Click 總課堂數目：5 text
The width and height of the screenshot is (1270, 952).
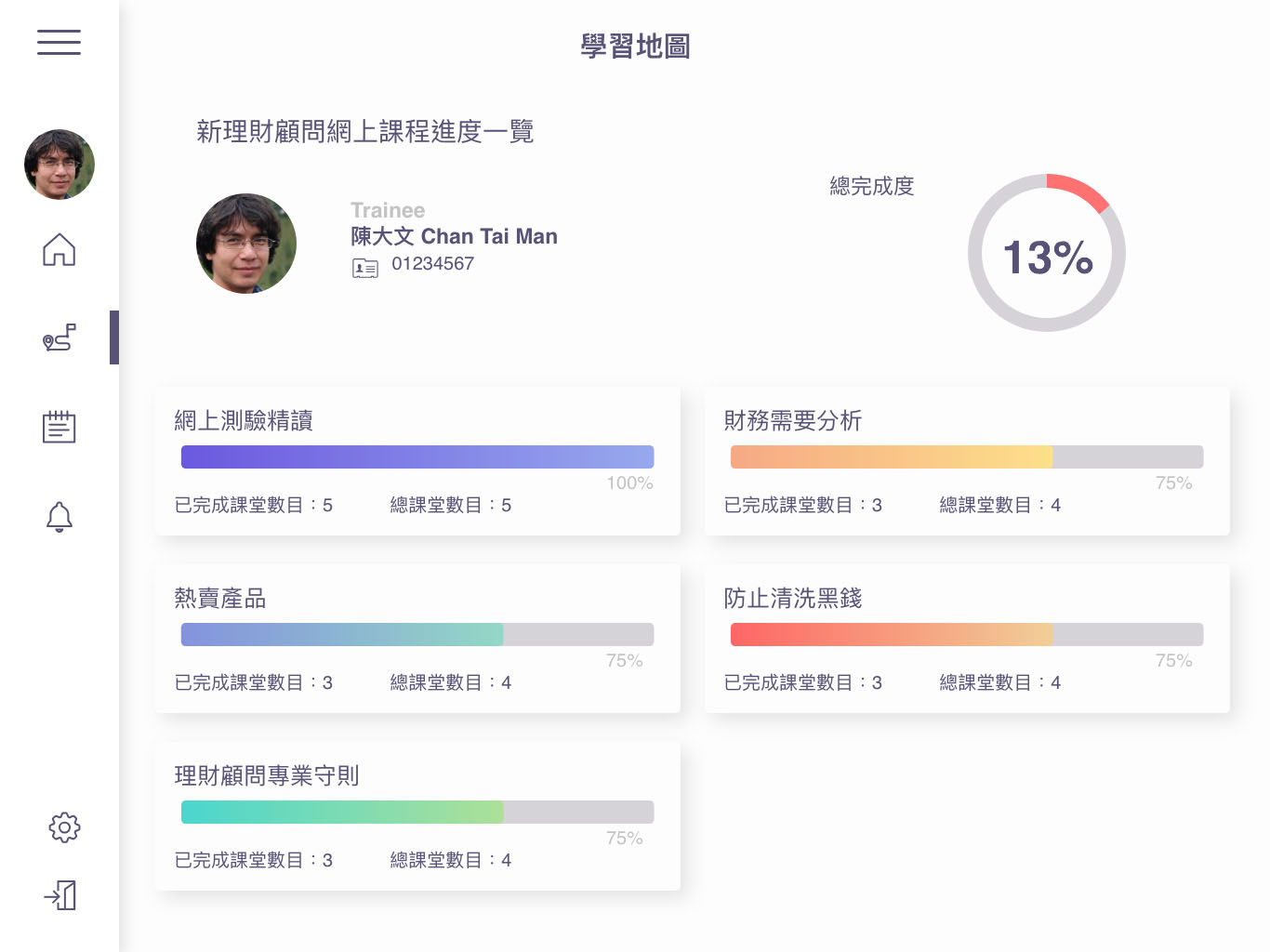coord(451,505)
